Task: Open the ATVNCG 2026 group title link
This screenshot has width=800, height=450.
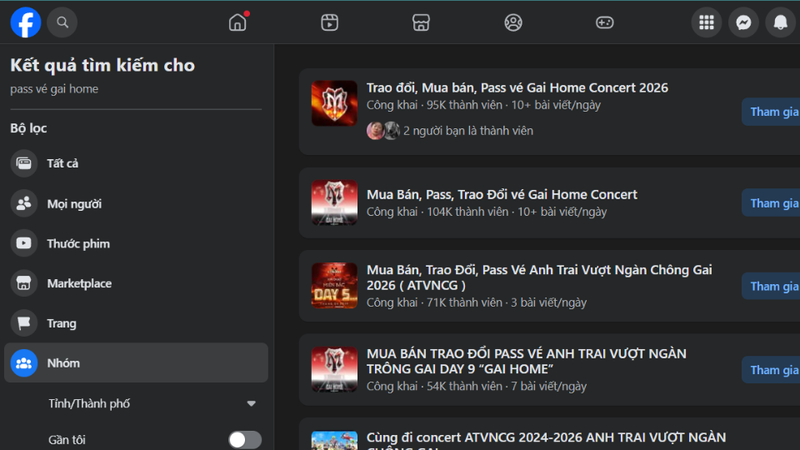Action: click(539, 277)
